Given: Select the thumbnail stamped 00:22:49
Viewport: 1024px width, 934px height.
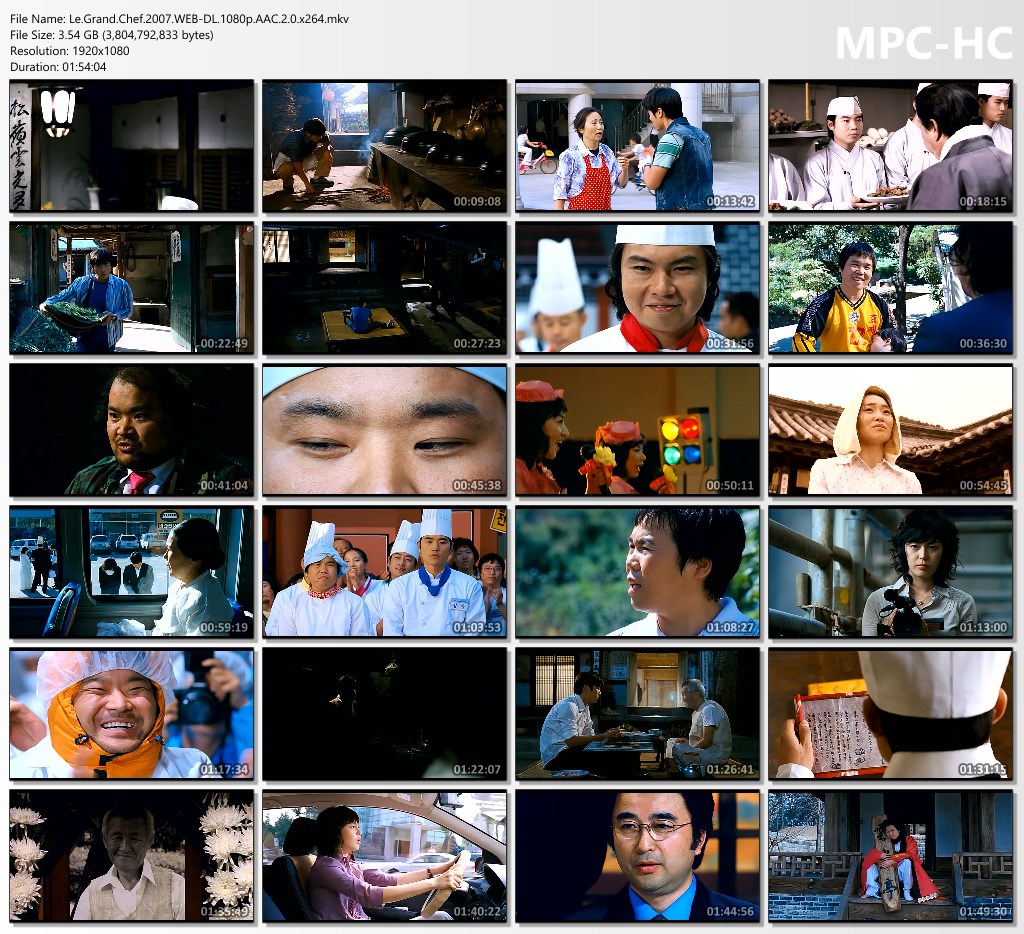Looking at the screenshot, I should [132, 288].
